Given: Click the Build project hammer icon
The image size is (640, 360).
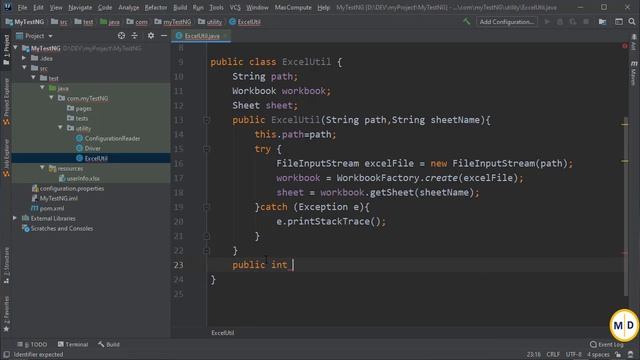Looking at the screenshot, I should [x=467, y=21].
